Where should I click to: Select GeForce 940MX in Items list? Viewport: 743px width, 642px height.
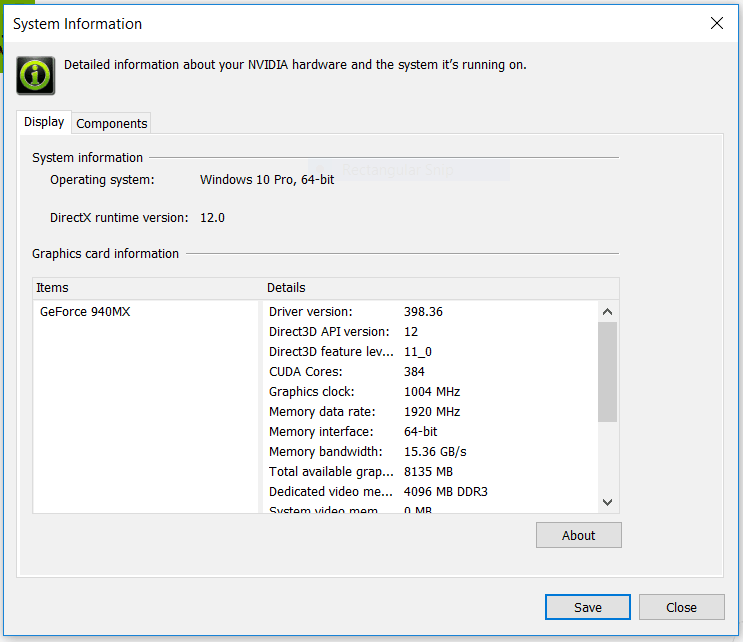click(85, 311)
